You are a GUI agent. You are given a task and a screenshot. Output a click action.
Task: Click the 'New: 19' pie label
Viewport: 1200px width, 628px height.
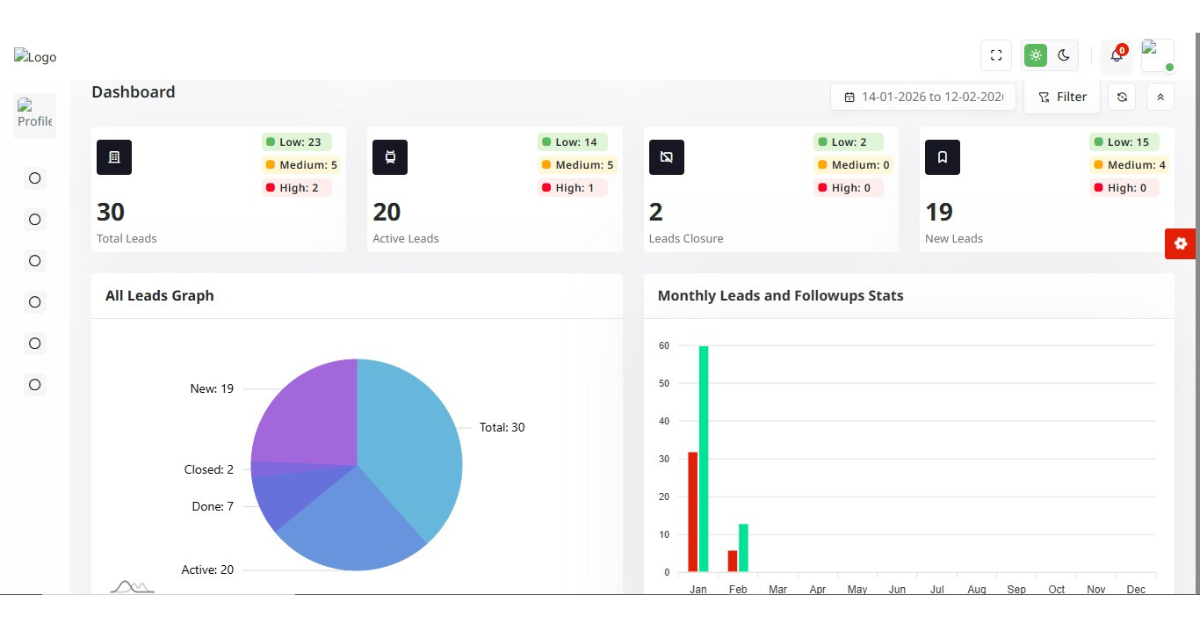pos(212,389)
